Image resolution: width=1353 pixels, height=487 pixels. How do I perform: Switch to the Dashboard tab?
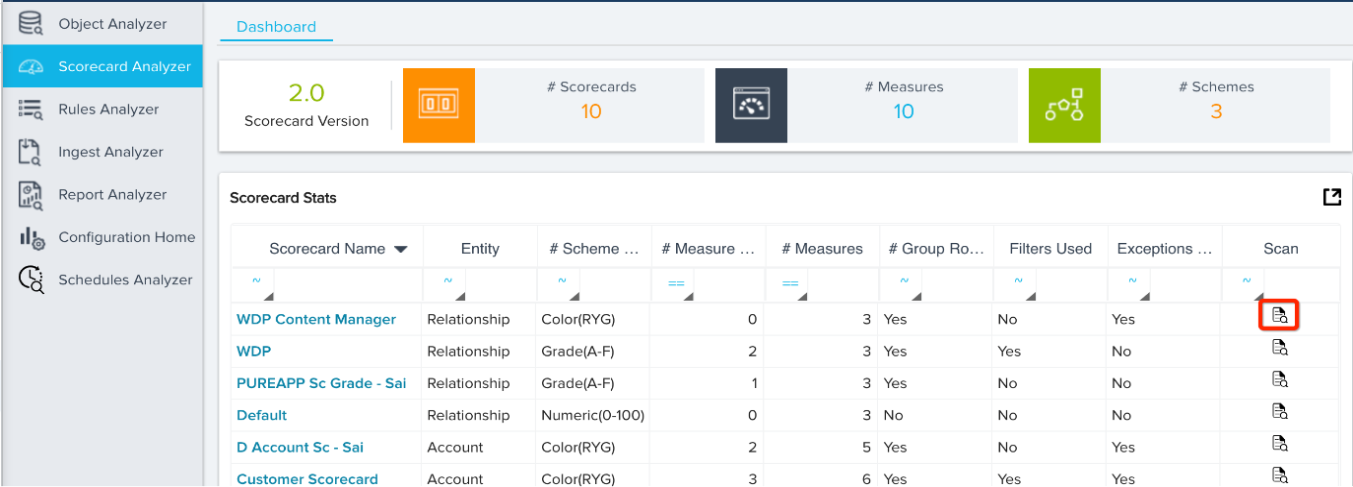coord(276,27)
